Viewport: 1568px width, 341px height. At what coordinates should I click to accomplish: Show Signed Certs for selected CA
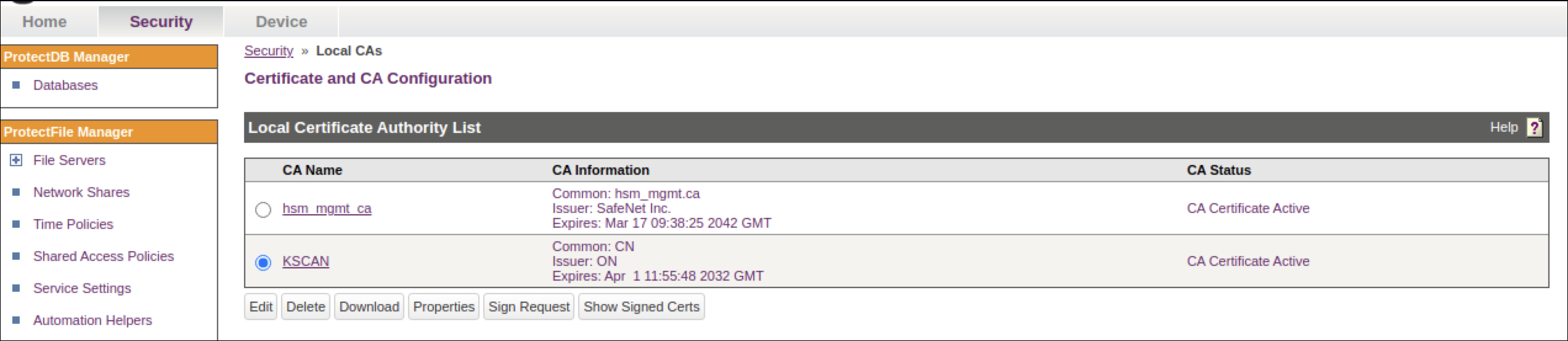641,307
